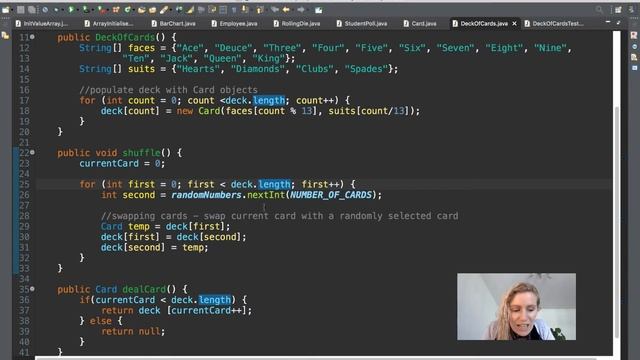640x360 pixels.
Task: Click the '//populate deck with Card objects' comment
Action: point(169,90)
